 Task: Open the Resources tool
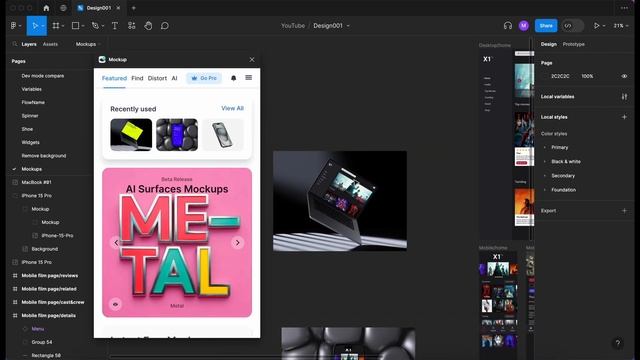131,26
